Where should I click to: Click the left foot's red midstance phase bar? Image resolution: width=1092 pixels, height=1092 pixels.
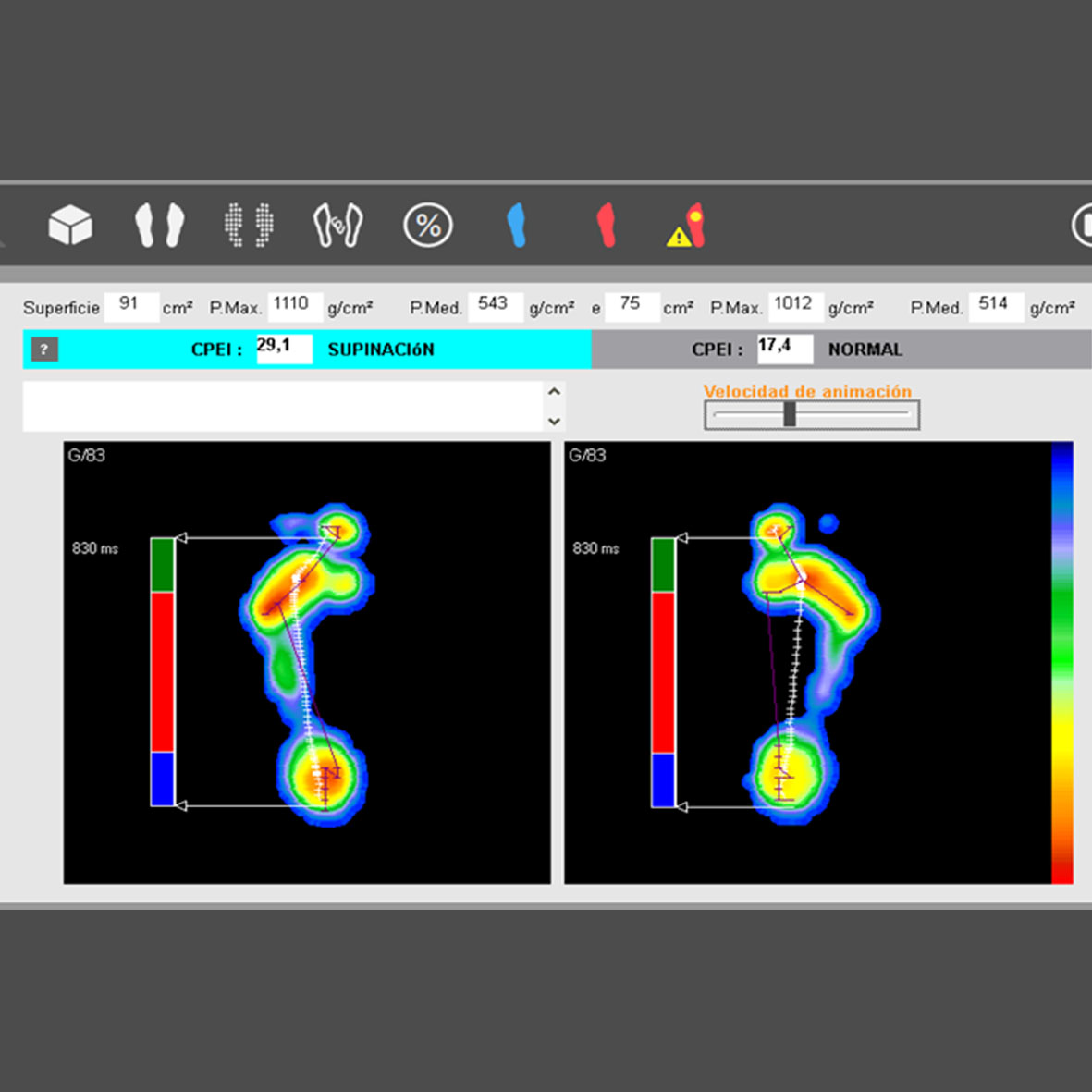pos(163,671)
